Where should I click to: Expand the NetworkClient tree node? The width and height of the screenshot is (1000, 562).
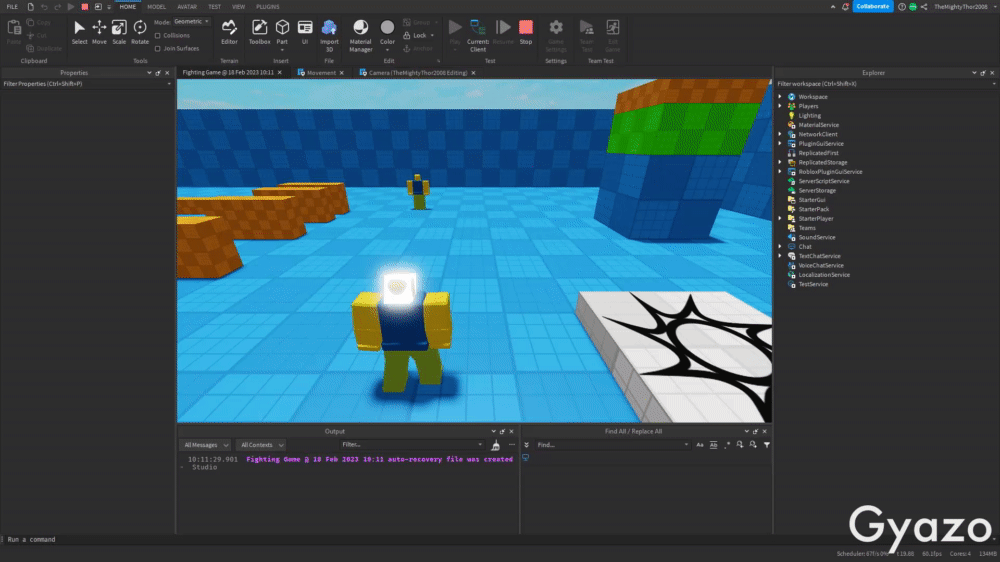click(779, 134)
